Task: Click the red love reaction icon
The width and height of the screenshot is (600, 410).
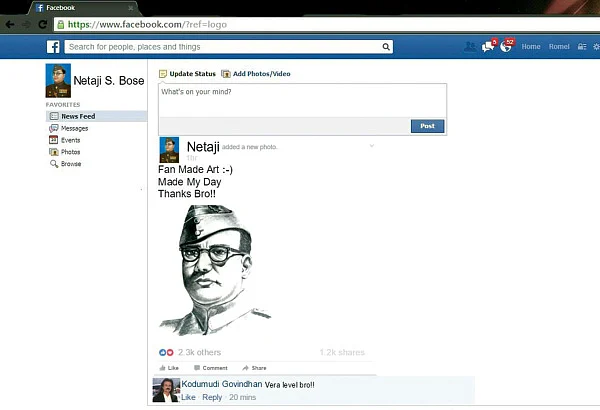Action: coord(170,352)
